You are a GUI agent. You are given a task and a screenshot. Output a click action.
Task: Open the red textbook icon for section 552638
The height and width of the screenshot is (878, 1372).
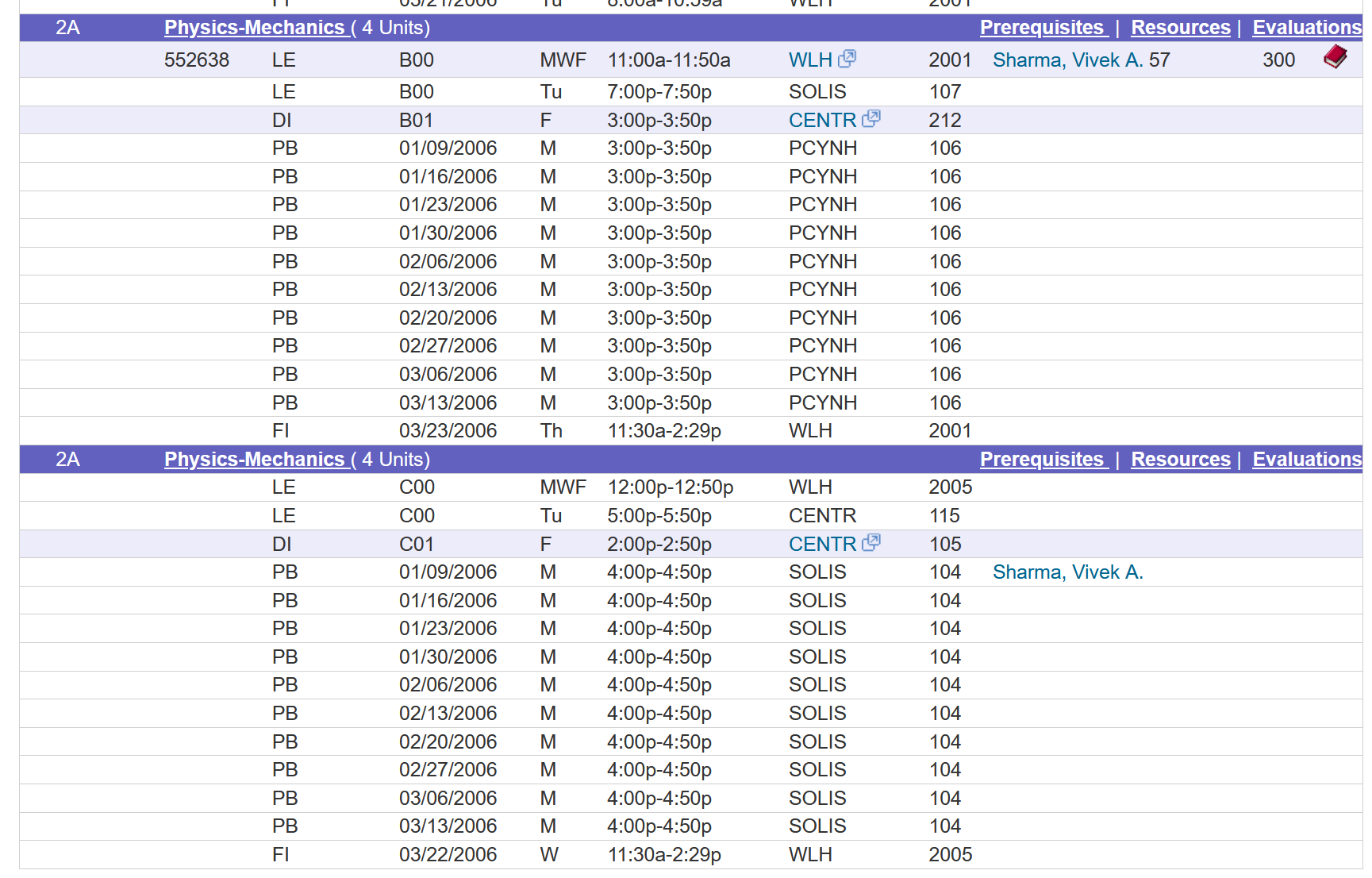tap(1335, 57)
